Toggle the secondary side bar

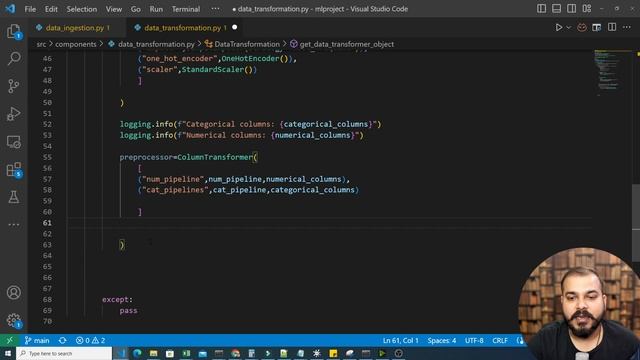(571, 9)
